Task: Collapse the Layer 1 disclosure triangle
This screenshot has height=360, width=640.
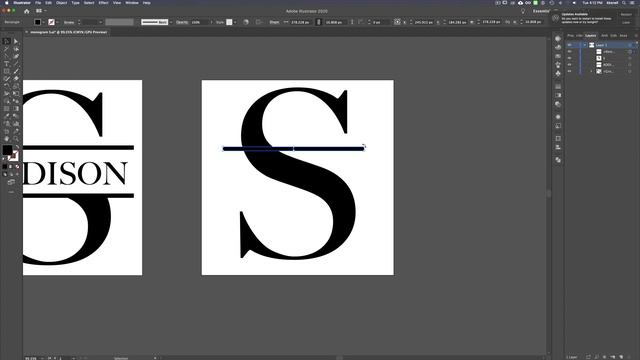Action: pyautogui.click(x=585, y=45)
